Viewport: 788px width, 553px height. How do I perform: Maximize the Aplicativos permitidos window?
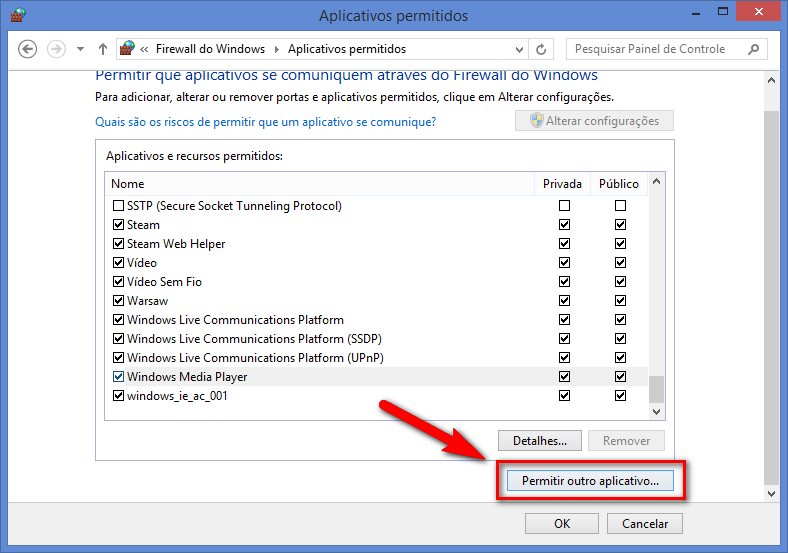click(723, 12)
